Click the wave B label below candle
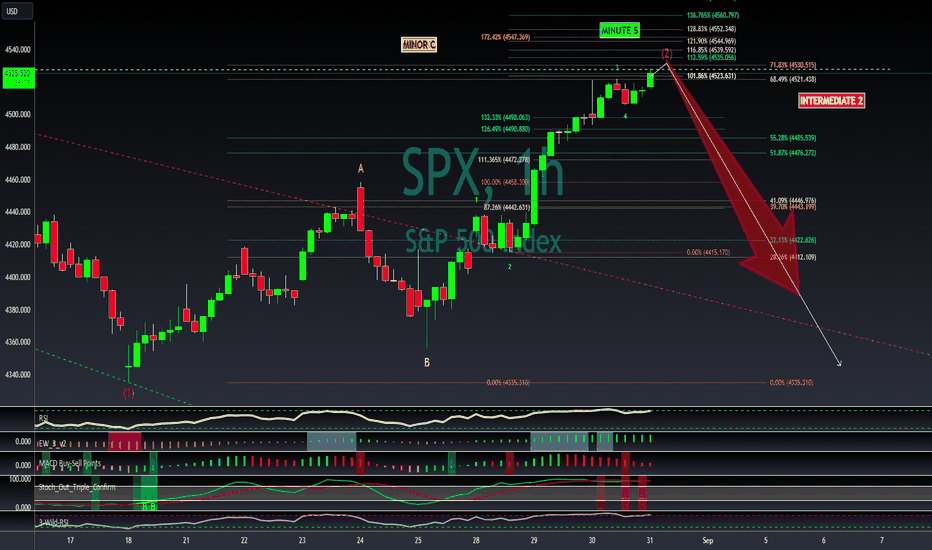 click(x=427, y=362)
